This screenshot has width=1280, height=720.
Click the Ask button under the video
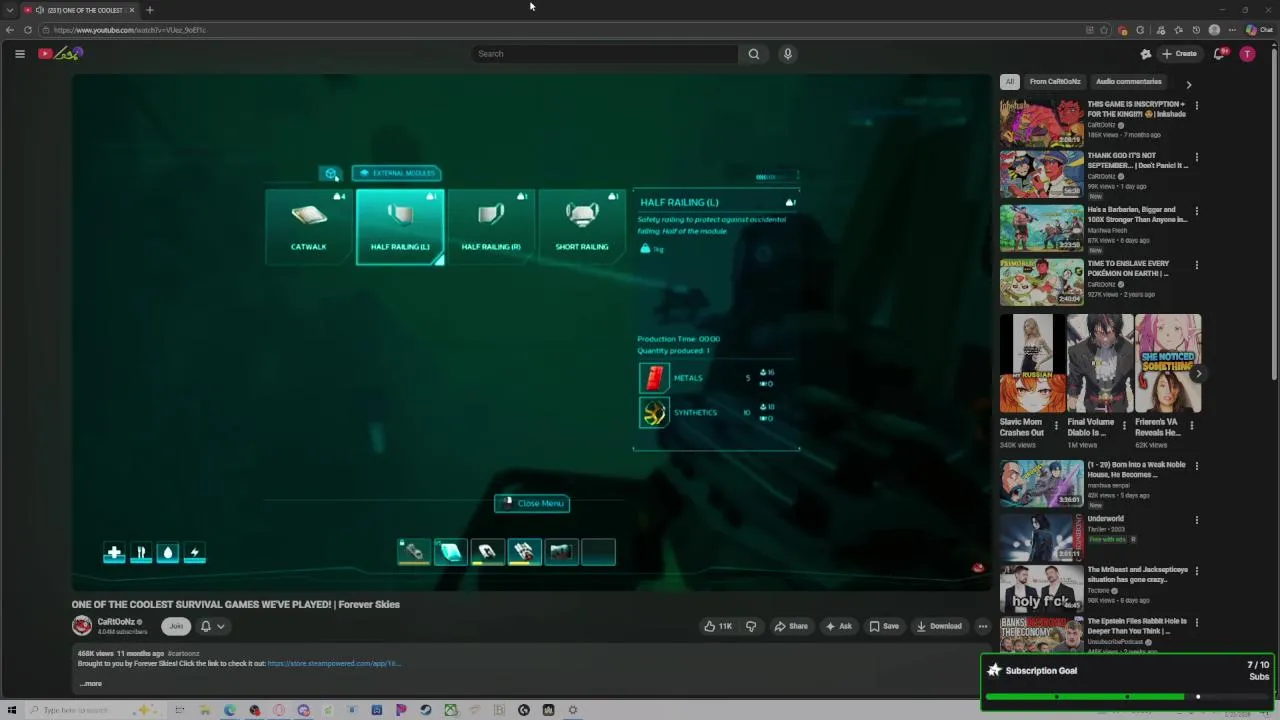[x=838, y=626]
